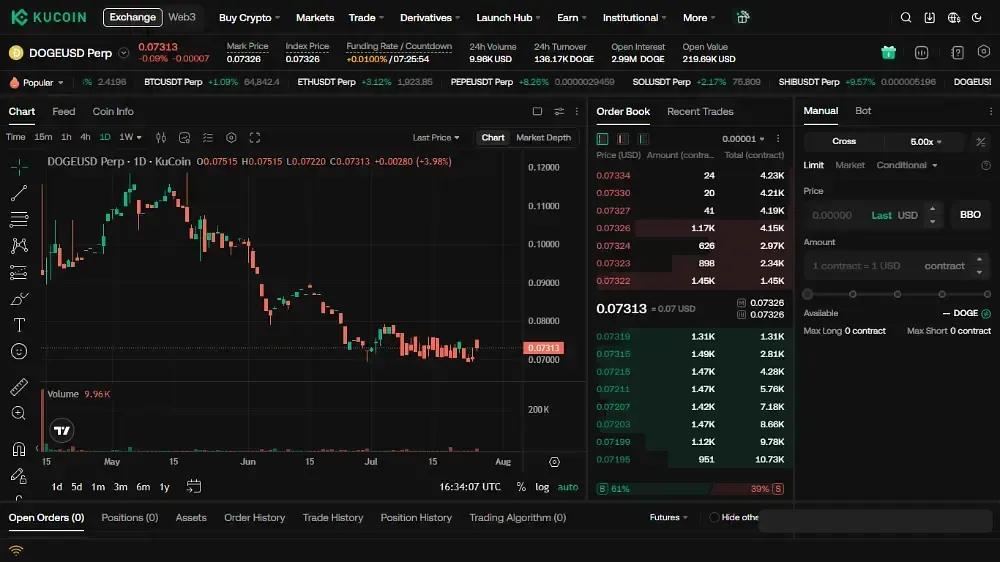
Task: Open the search icon in top bar
Action: point(906,18)
